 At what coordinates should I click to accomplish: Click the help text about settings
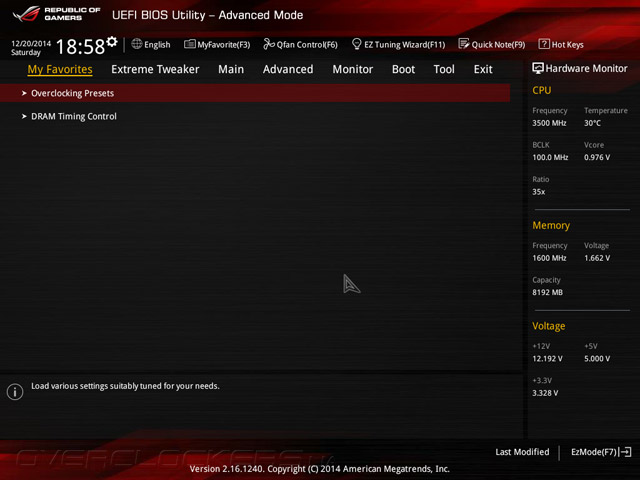coord(125,386)
